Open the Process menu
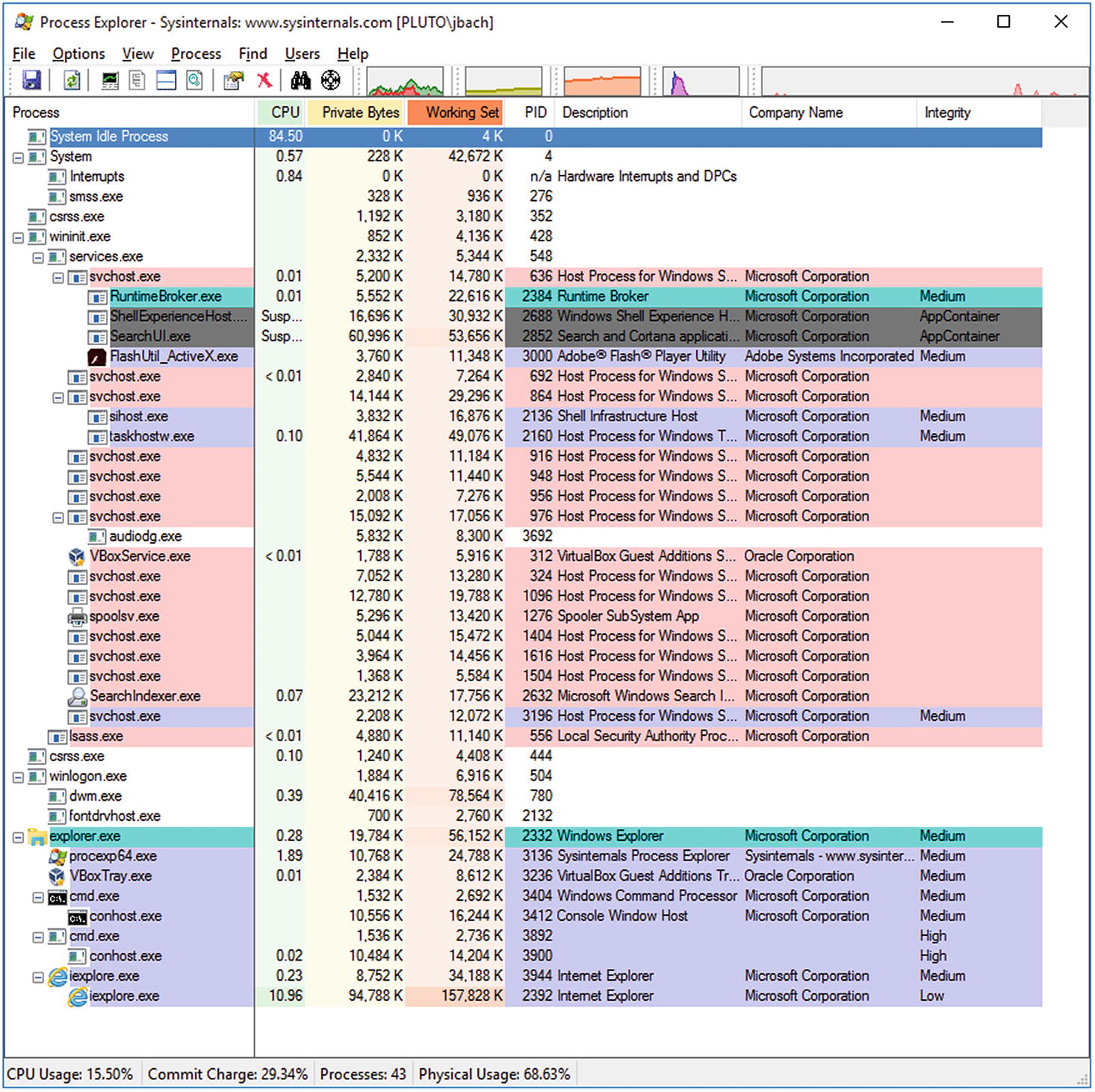The height and width of the screenshot is (1092, 1095). [196, 54]
